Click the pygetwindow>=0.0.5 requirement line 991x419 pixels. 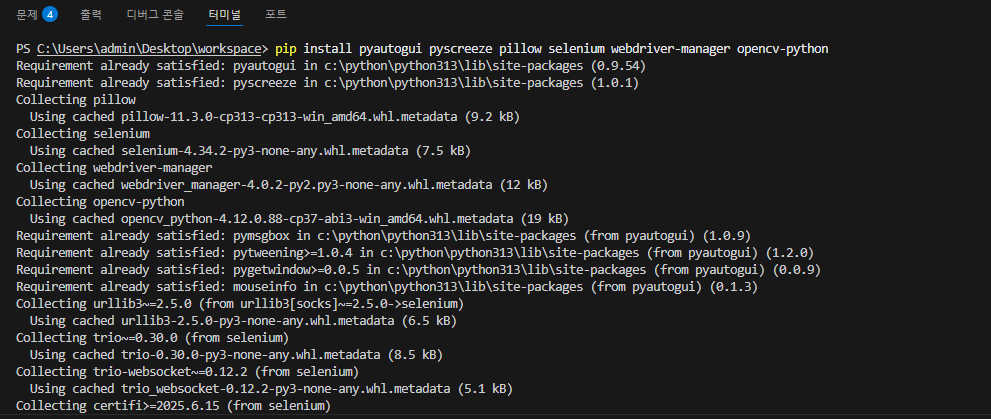[418, 270]
